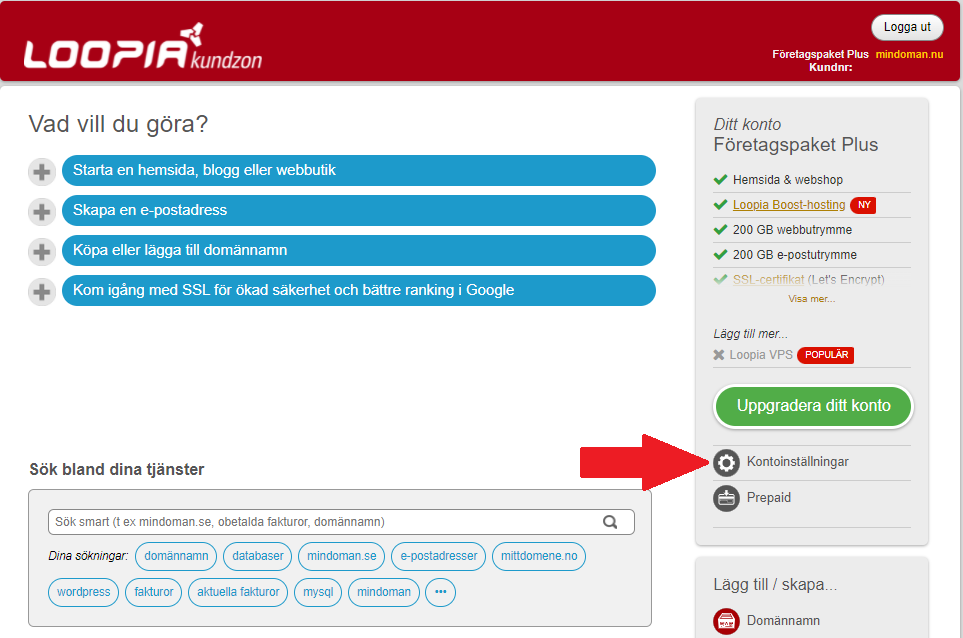Select the domännamn search tag
Image resolution: width=963 pixels, height=638 pixels.
point(176,556)
